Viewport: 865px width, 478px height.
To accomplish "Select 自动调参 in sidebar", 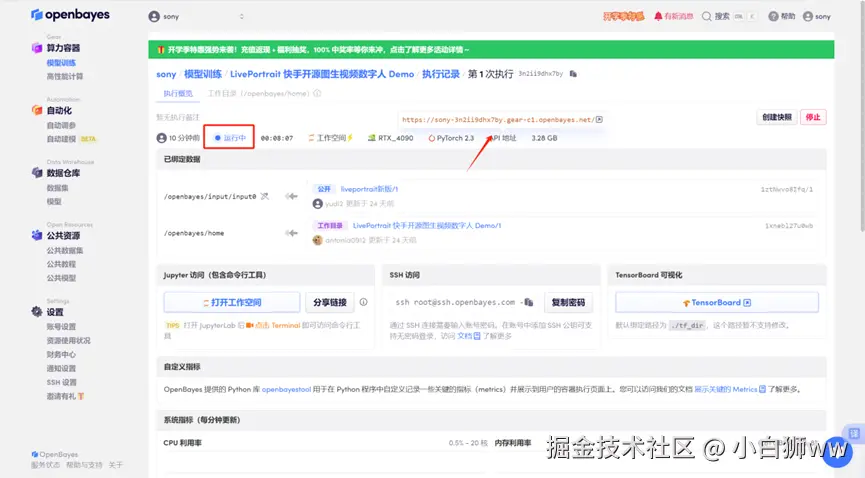I will pos(61,125).
